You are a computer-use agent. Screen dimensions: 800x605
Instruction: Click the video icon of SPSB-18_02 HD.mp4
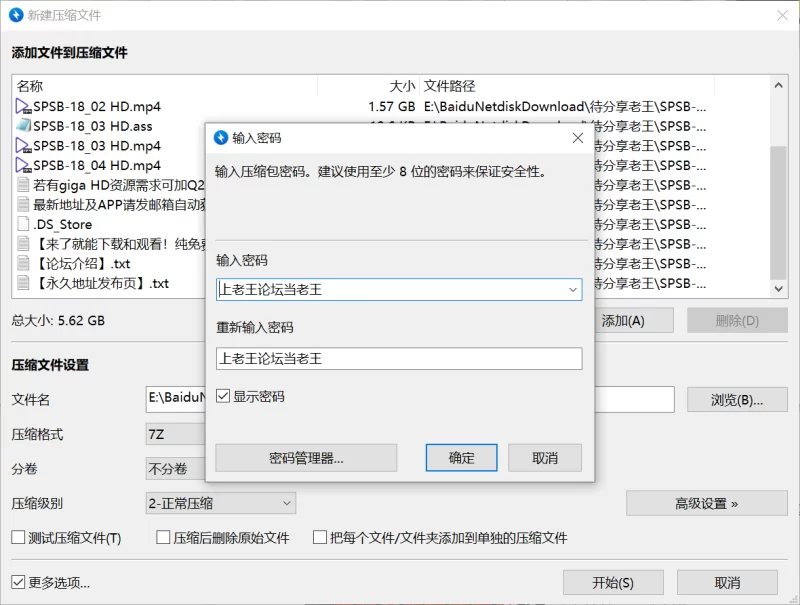pyautogui.click(x=23, y=106)
